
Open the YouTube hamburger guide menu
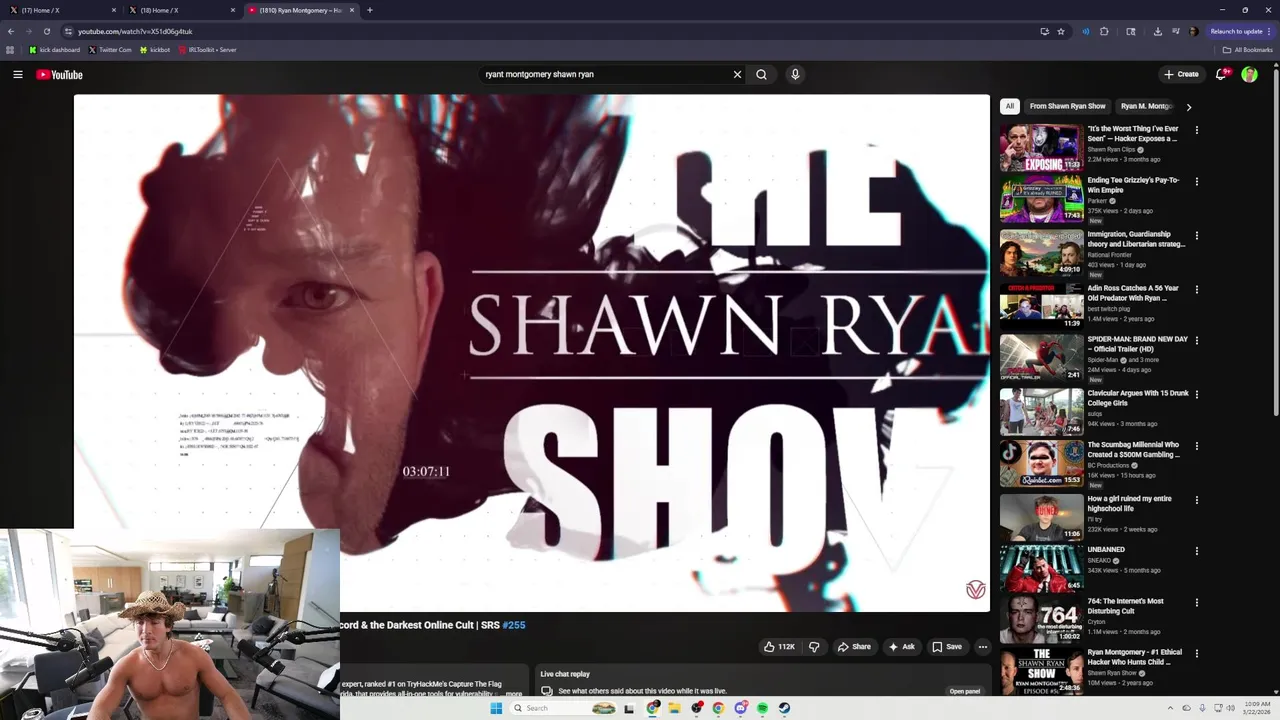17,74
